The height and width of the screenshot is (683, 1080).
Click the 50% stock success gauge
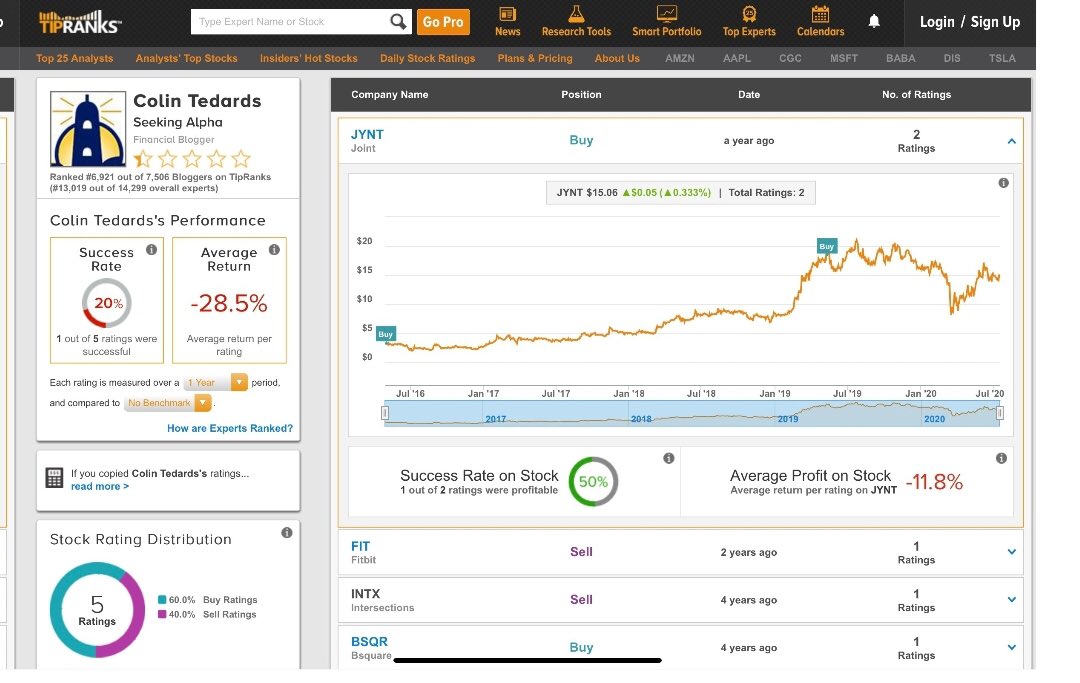593,481
